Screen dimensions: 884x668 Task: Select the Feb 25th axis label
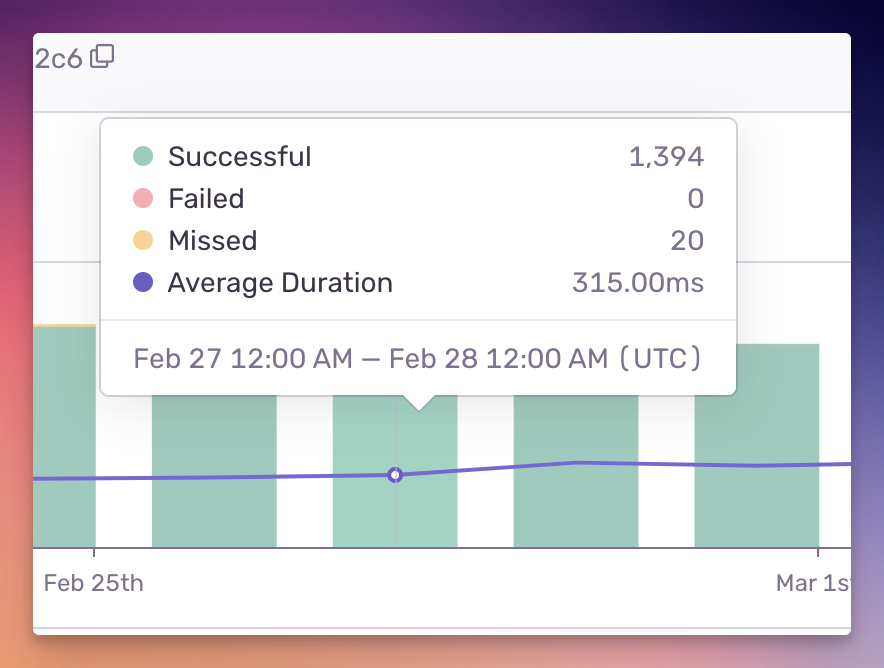[x=93, y=583]
